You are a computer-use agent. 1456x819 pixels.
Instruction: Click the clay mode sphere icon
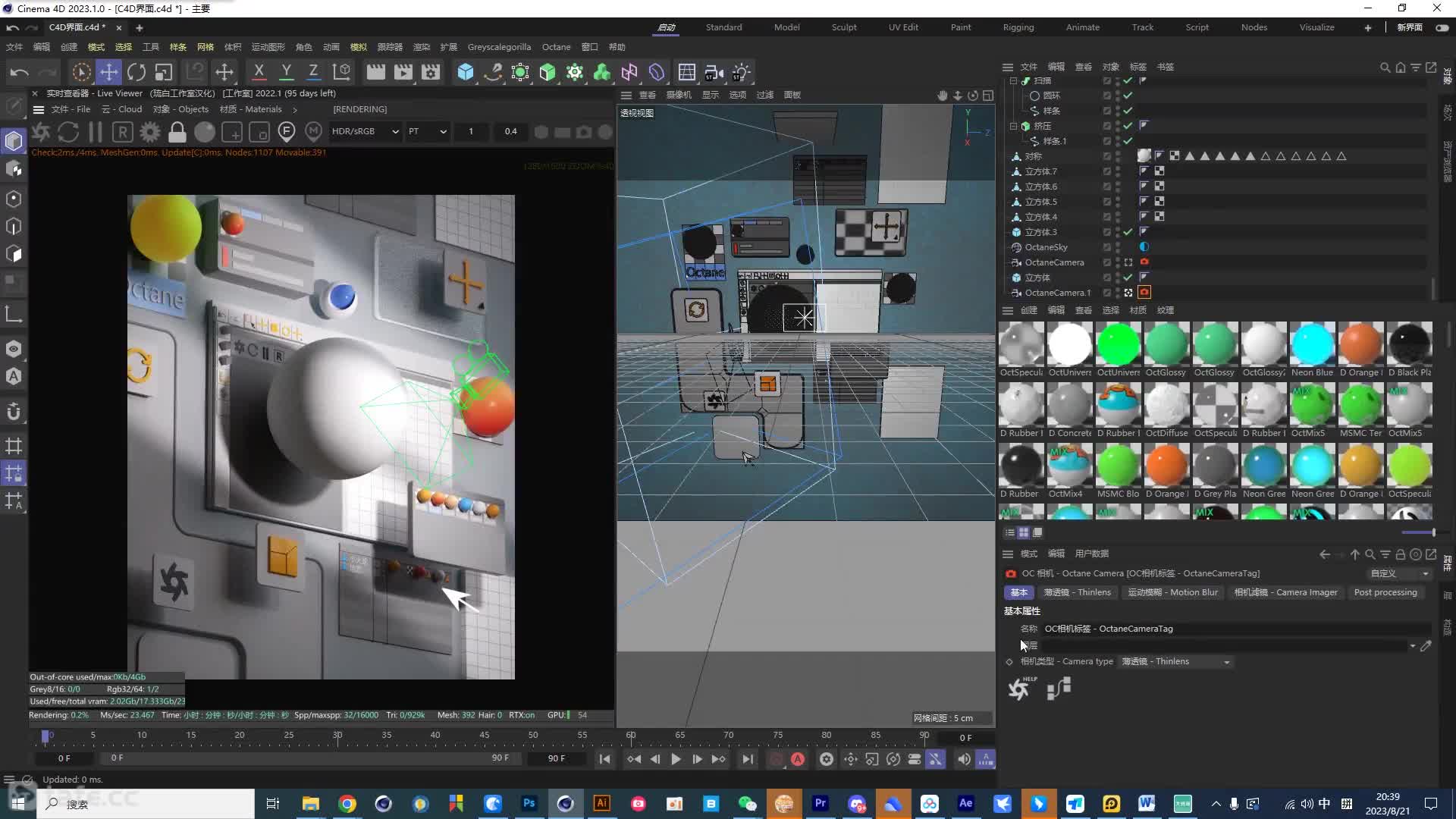(x=205, y=132)
